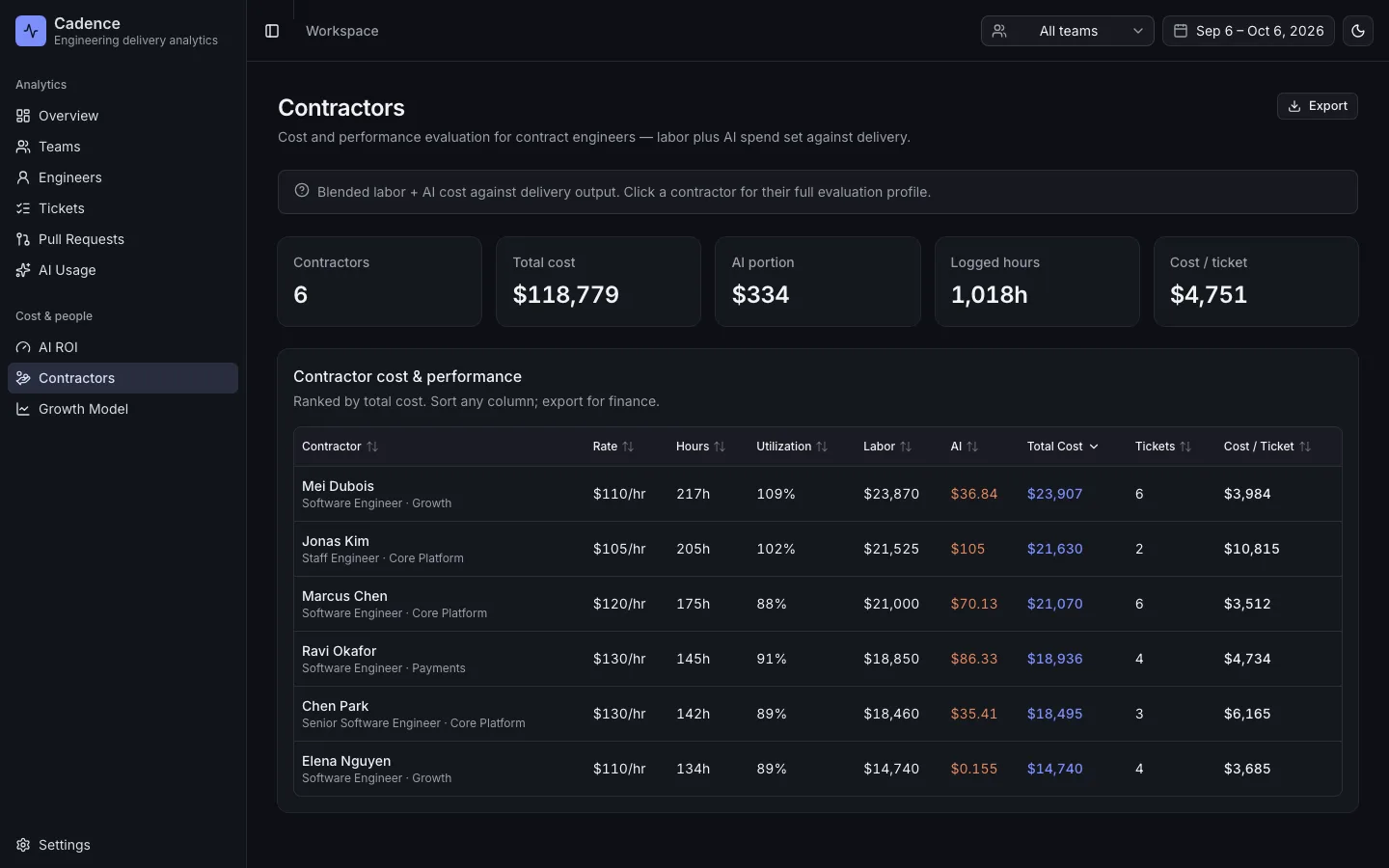Click the AI portion $334 card

tap(817, 282)
